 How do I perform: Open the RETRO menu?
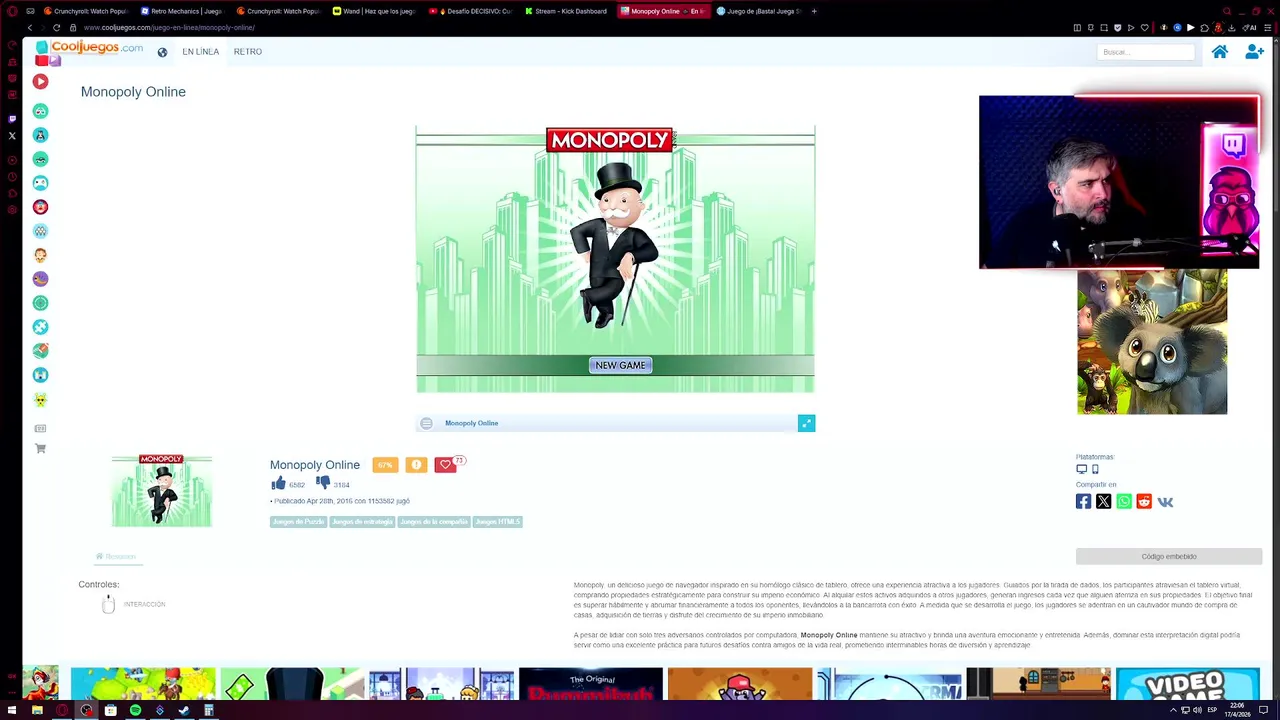248,52
